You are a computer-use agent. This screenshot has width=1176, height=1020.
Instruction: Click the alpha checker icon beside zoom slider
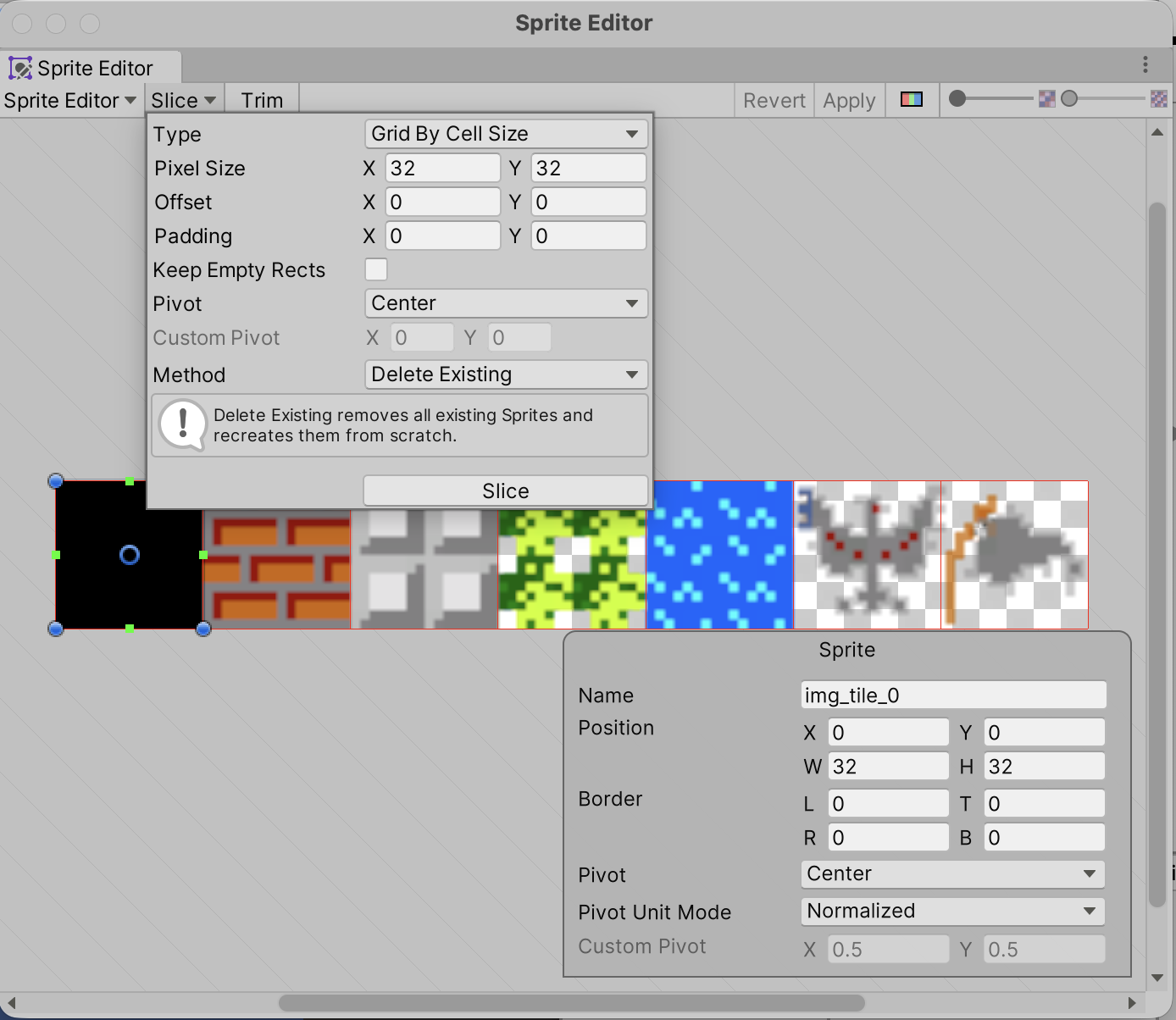tap(1047, 99)
